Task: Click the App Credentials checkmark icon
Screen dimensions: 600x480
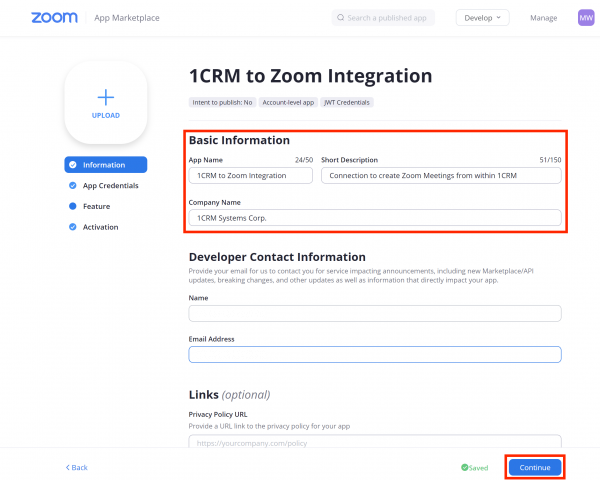Action: pyautogui.click(x=73, y=186)
